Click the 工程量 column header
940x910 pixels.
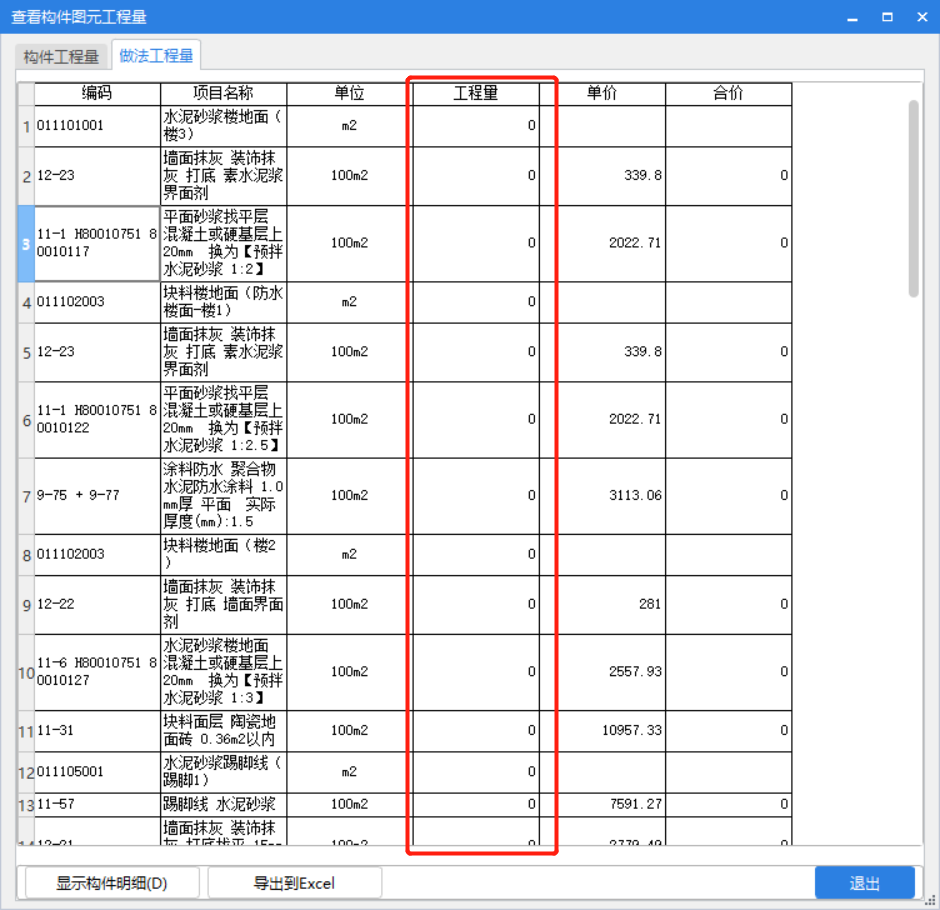tap(476, 94)
